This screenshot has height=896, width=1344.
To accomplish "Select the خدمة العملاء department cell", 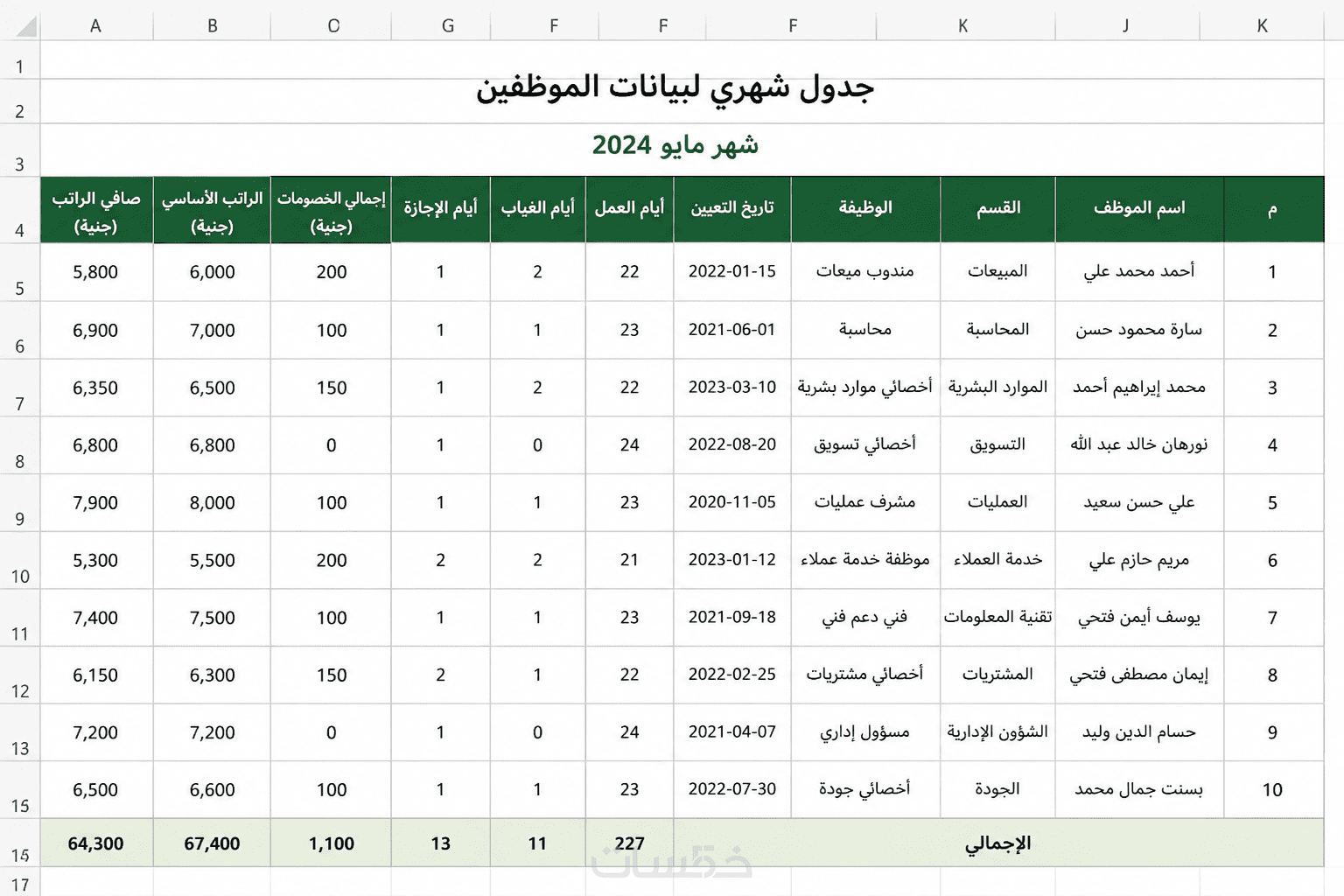I will pyautogui.click(x=998, y=560).
